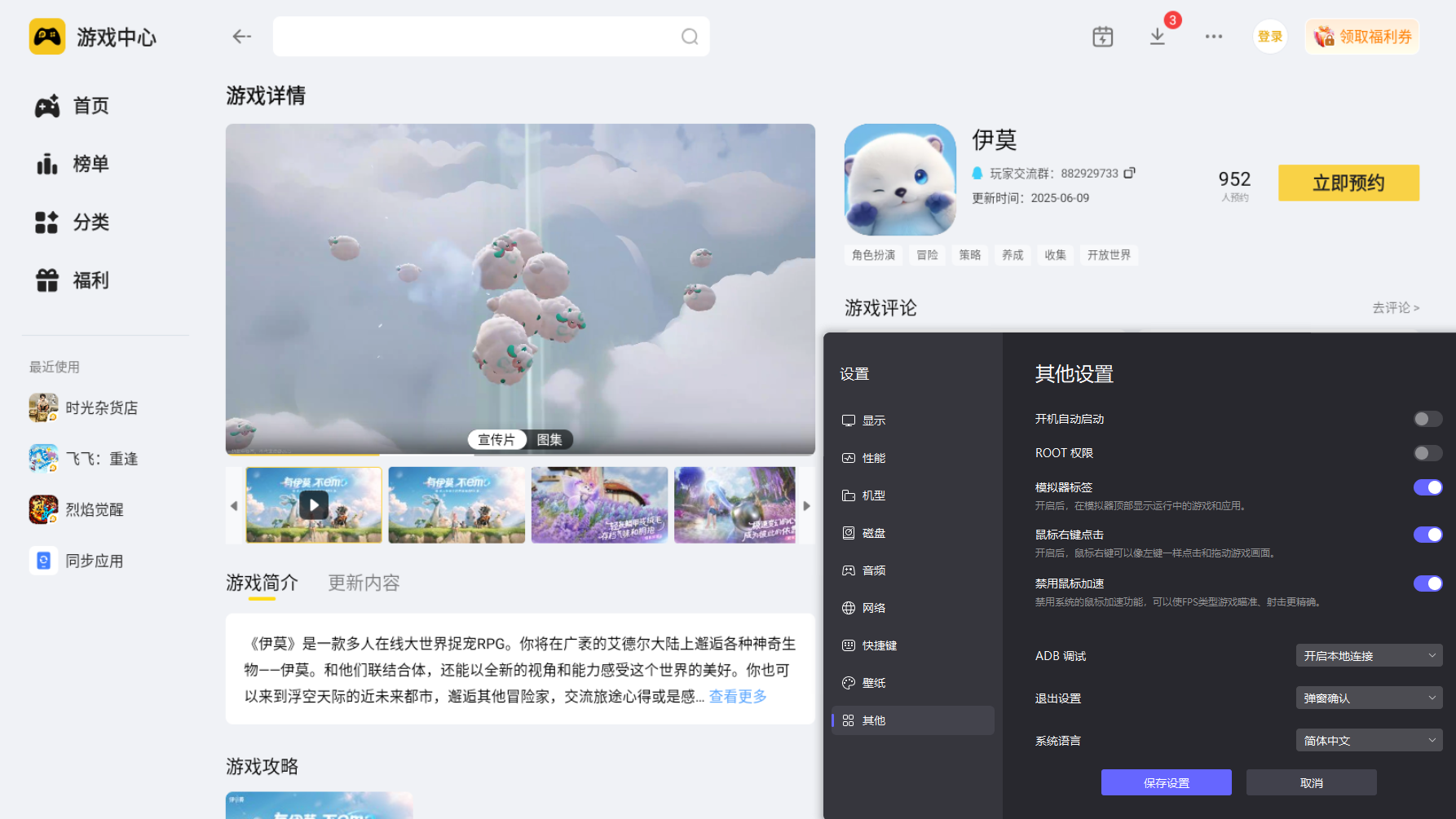Image resolution: width=1456 pixels, height=819 pixels.
Task: Open the 福利 welfare section
Action: click(x=90, y=280)
